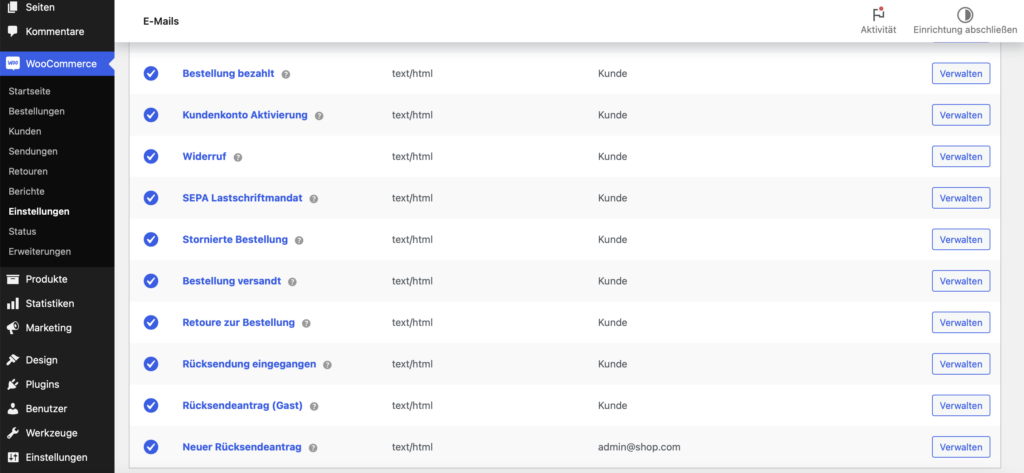This screenshot has width=1024, height=473.
Task: Open Bestellungen in WooCommerce submenu
Action: 37,111
